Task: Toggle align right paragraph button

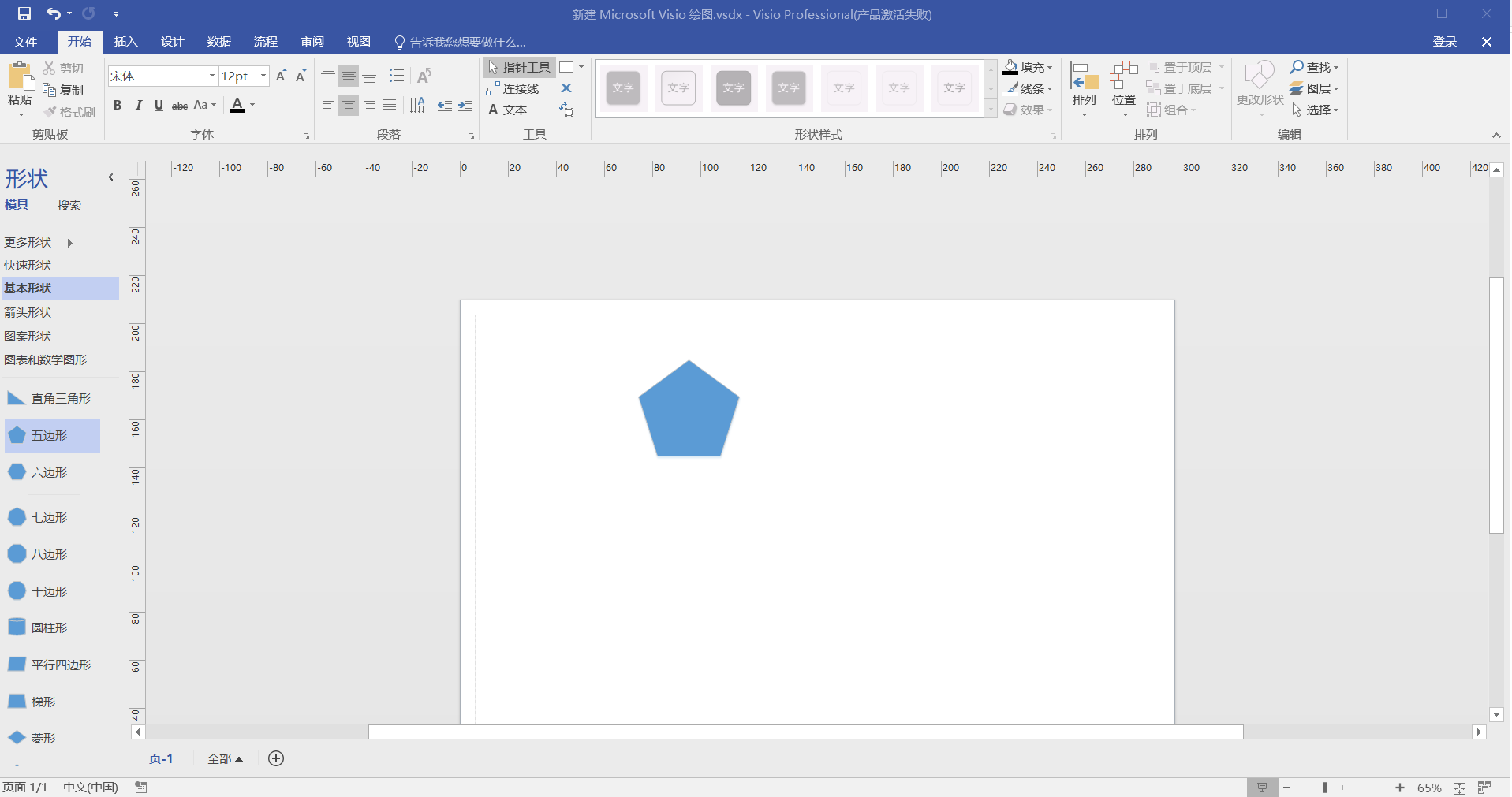Action: pyautogui.click(x=369, y=105)
